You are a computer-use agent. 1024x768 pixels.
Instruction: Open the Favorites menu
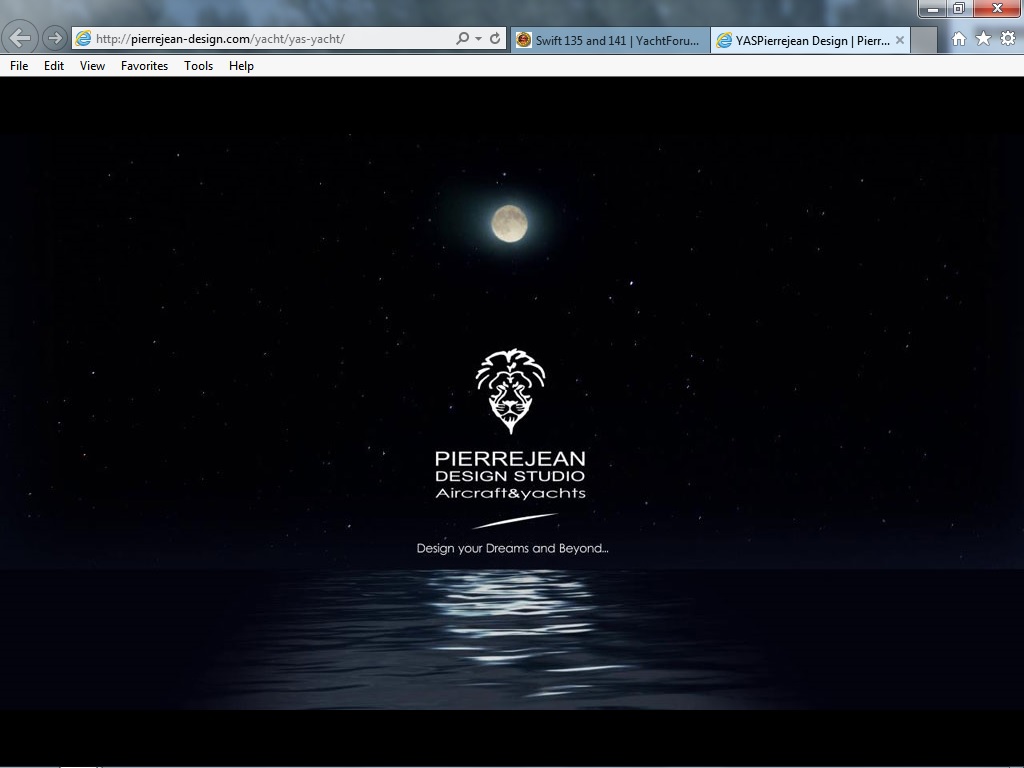[144, 66]
